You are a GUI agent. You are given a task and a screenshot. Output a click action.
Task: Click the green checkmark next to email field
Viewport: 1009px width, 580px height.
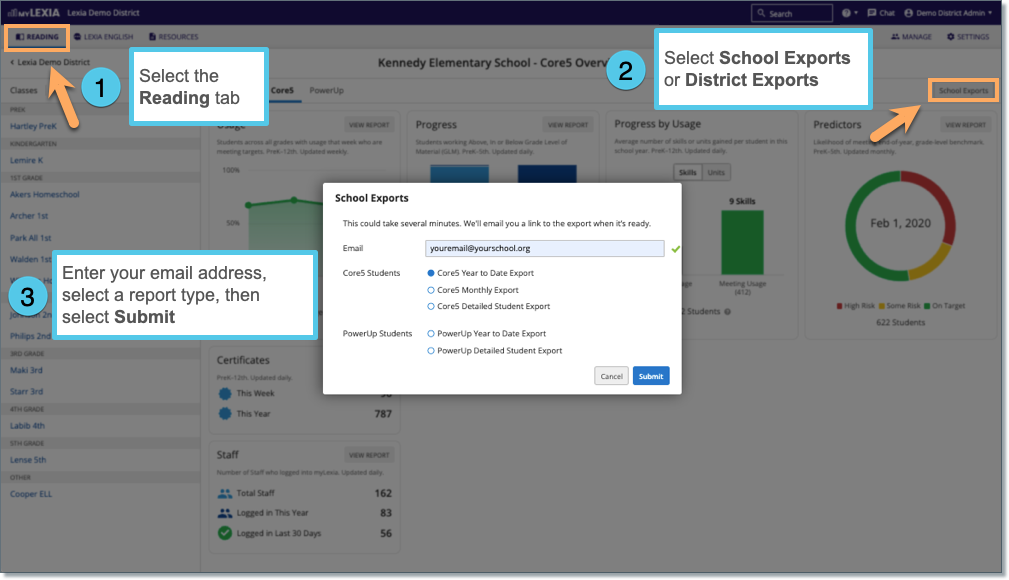(676, 248)
